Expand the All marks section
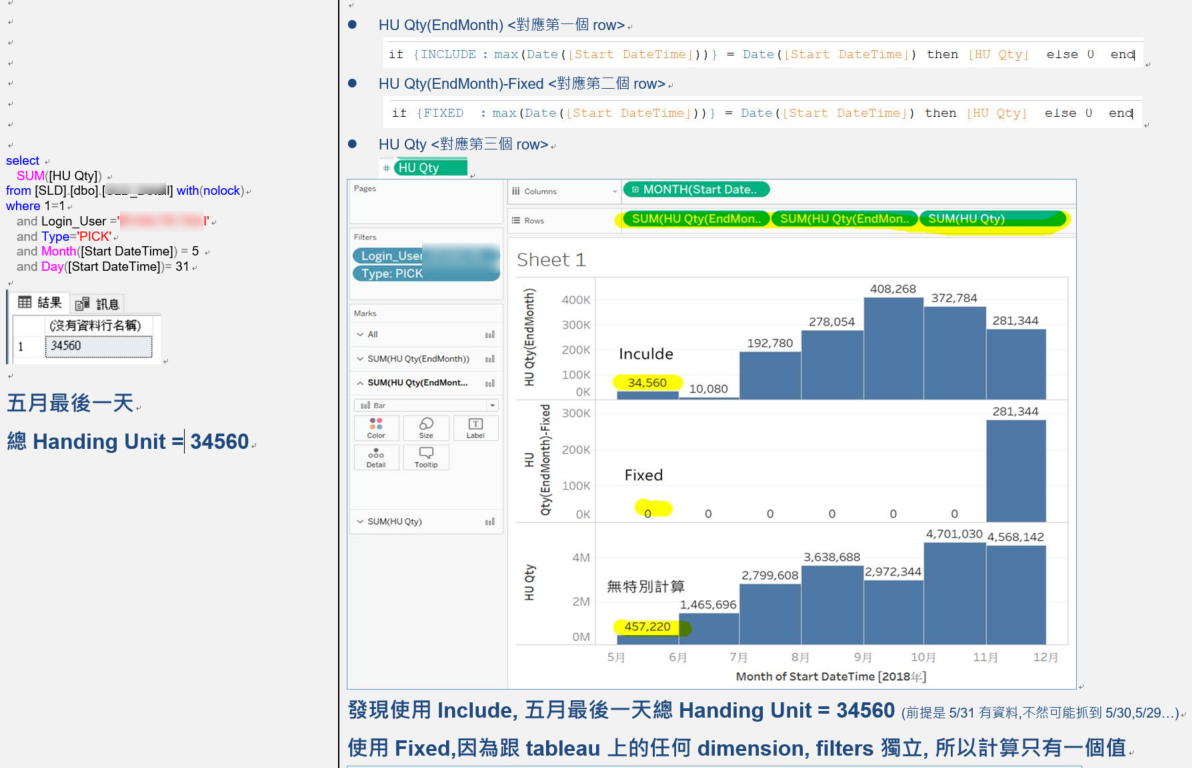 tap(360, 335)
